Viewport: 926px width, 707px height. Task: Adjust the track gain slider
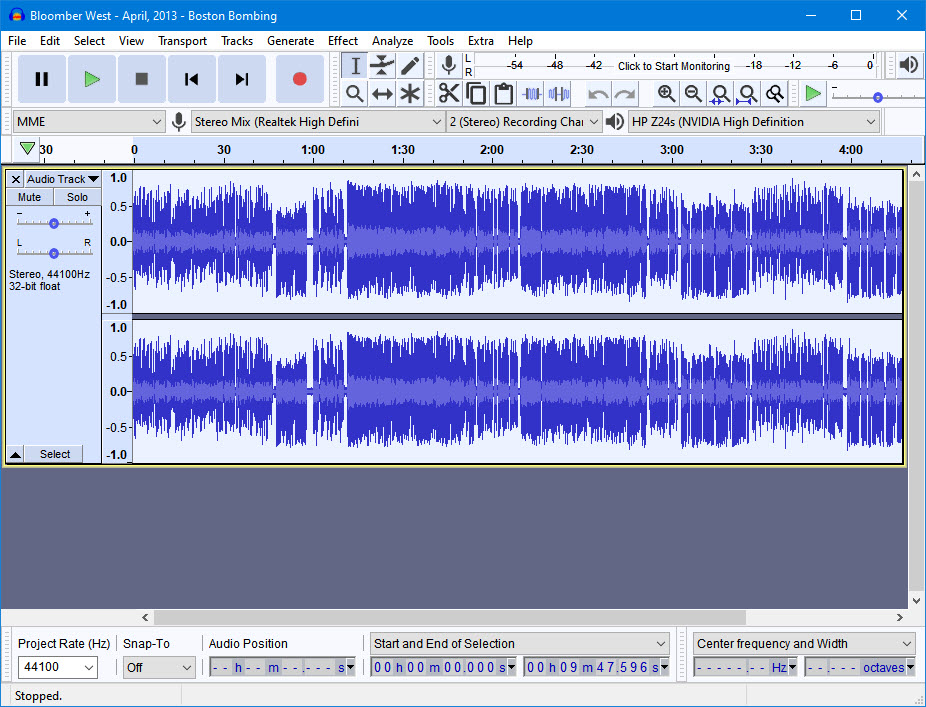click(54, 223)
